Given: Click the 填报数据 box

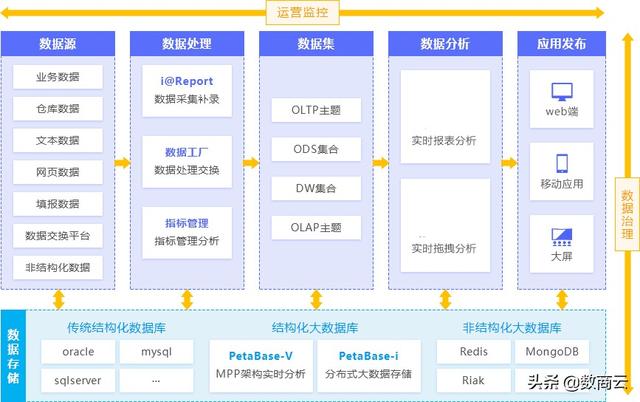Looking at the screenshot, I should (58, 204).
